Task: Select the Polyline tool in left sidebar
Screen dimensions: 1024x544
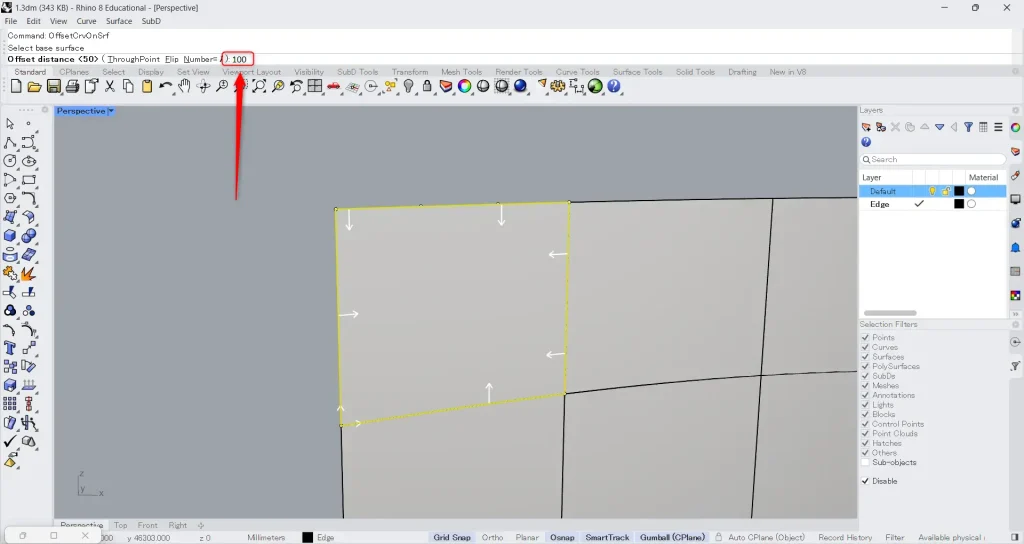Action: [10, 142]
